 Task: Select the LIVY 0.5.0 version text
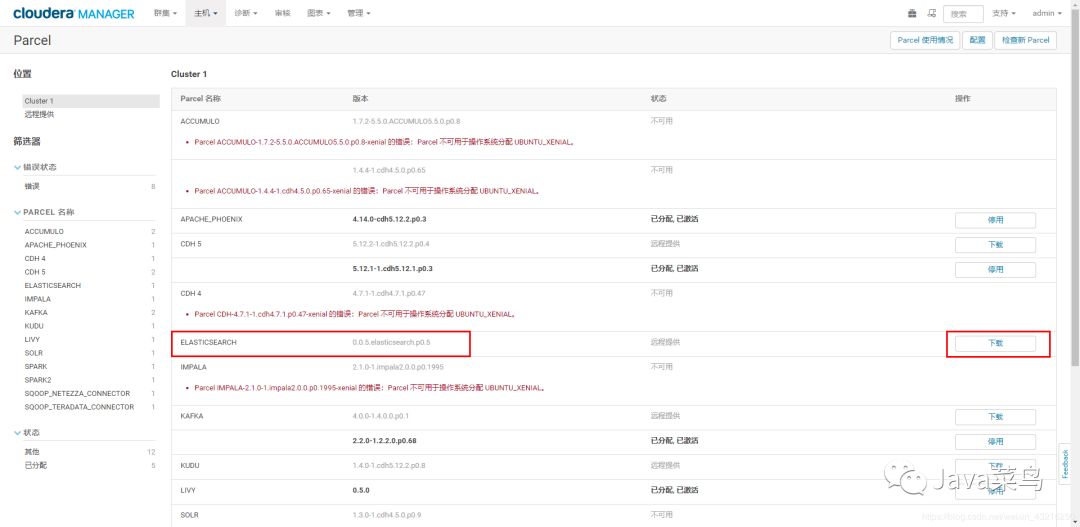click(362, 490)
